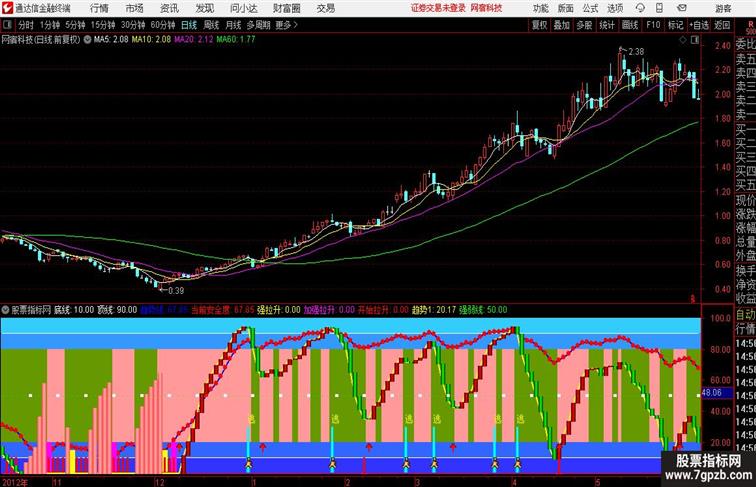Select the 日线 daily chart tab
Viewport: 756px width, 487px height.
pyautogui.click(x=189, y=25)
